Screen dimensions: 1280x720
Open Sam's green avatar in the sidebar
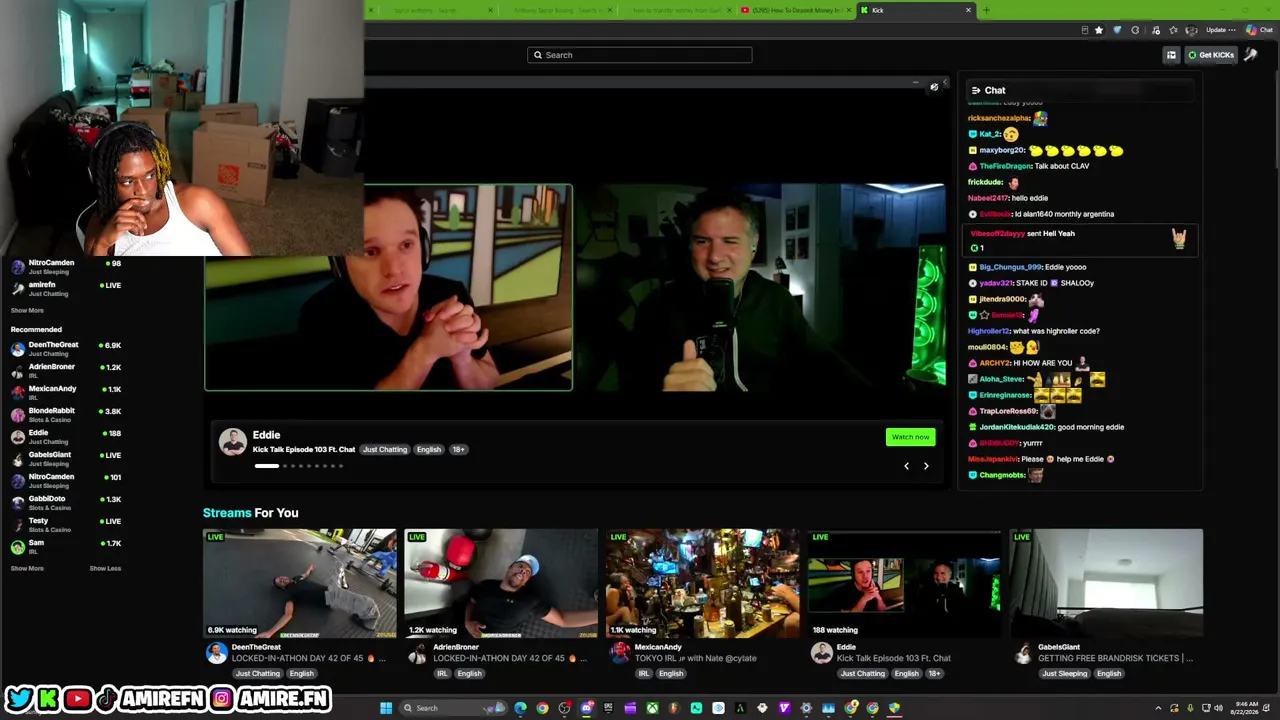coord(18,547)
